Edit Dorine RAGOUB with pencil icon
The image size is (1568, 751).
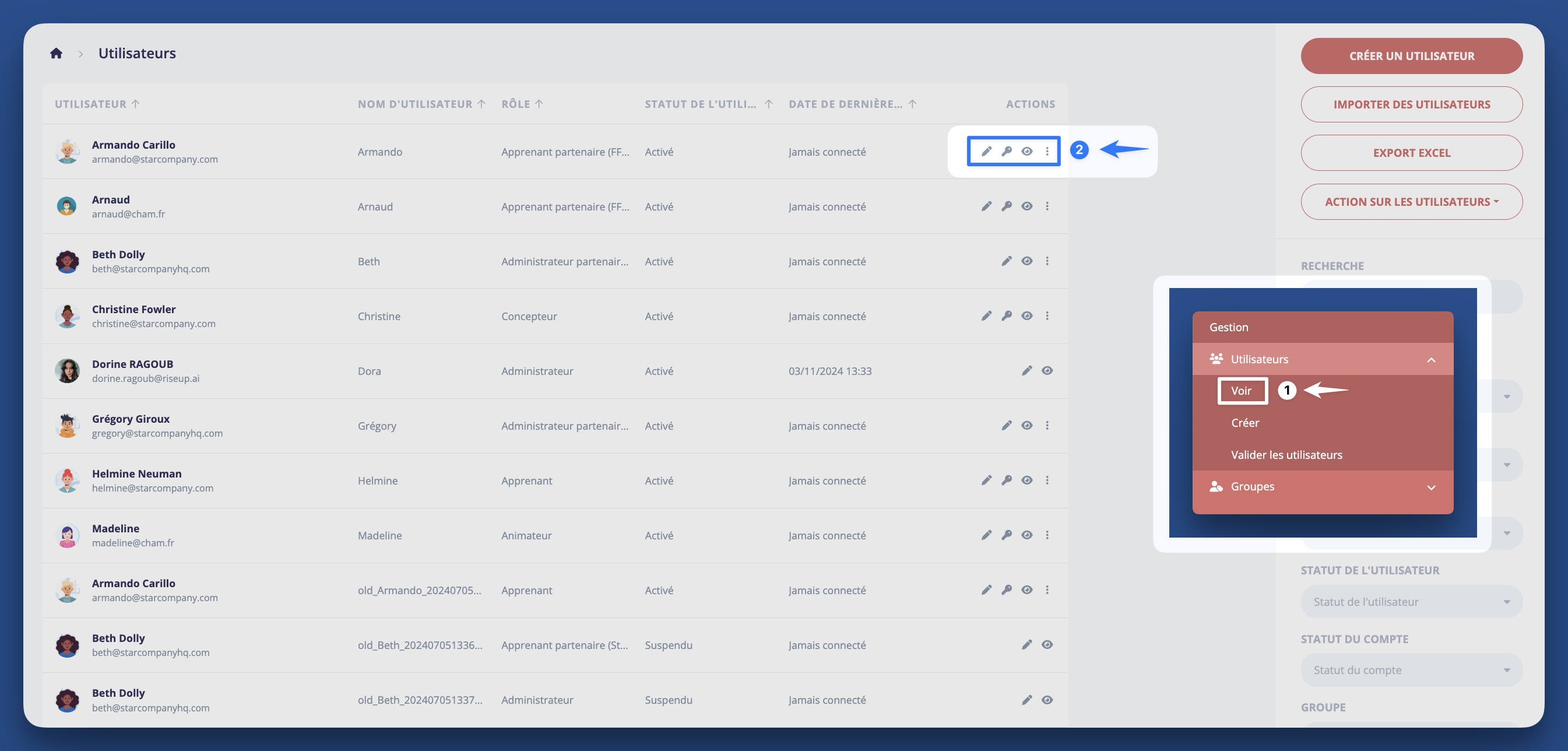coord(1026,371)
